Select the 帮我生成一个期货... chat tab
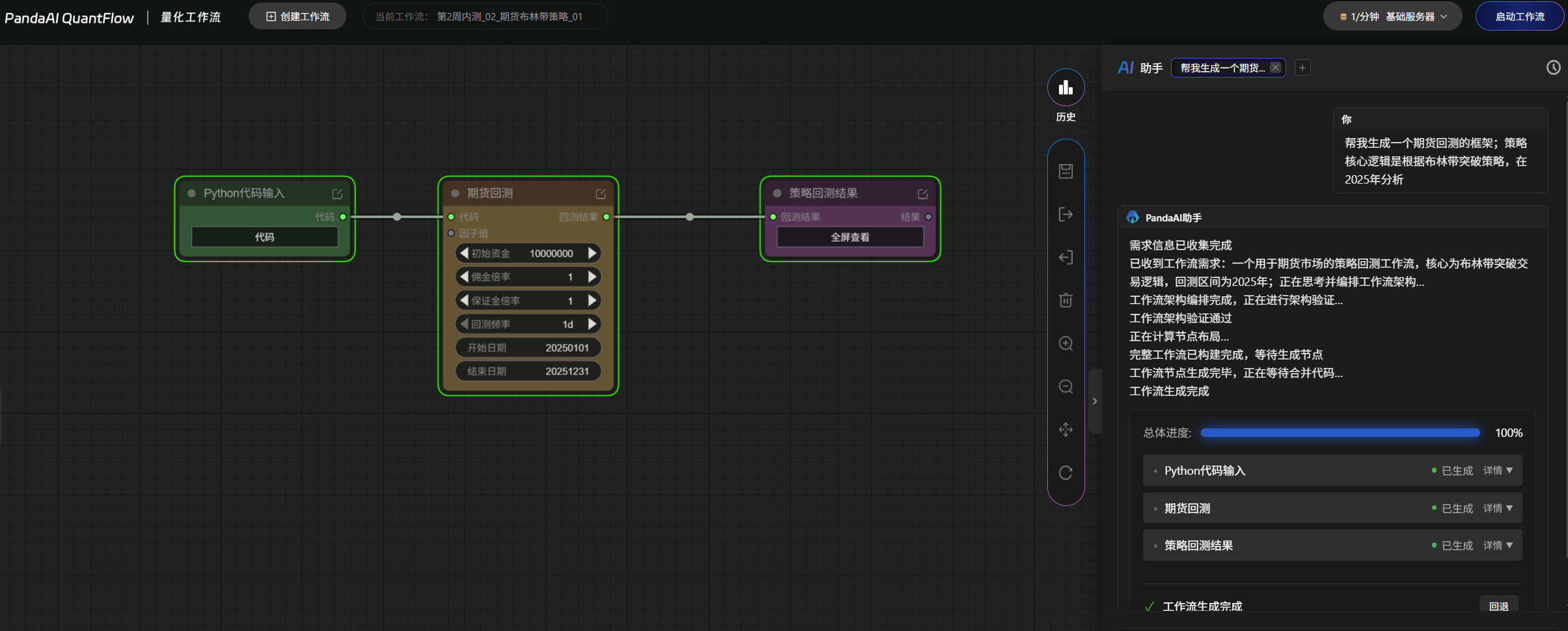Screen dimensions: 1568x631 coord(1222,68)
